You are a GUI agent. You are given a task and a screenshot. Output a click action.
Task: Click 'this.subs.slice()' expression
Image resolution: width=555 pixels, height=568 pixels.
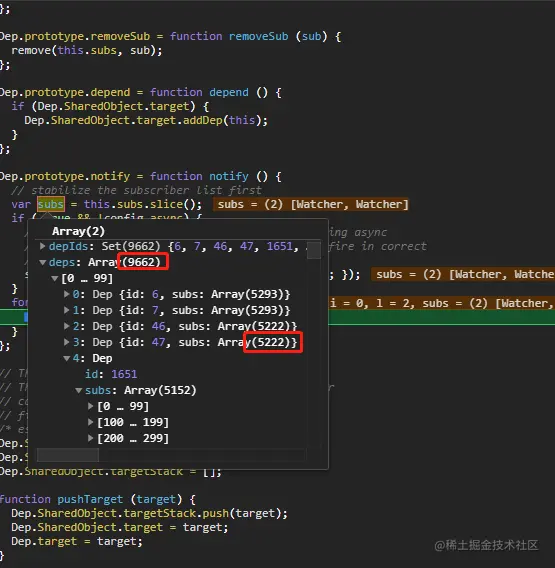click(140, 204)
